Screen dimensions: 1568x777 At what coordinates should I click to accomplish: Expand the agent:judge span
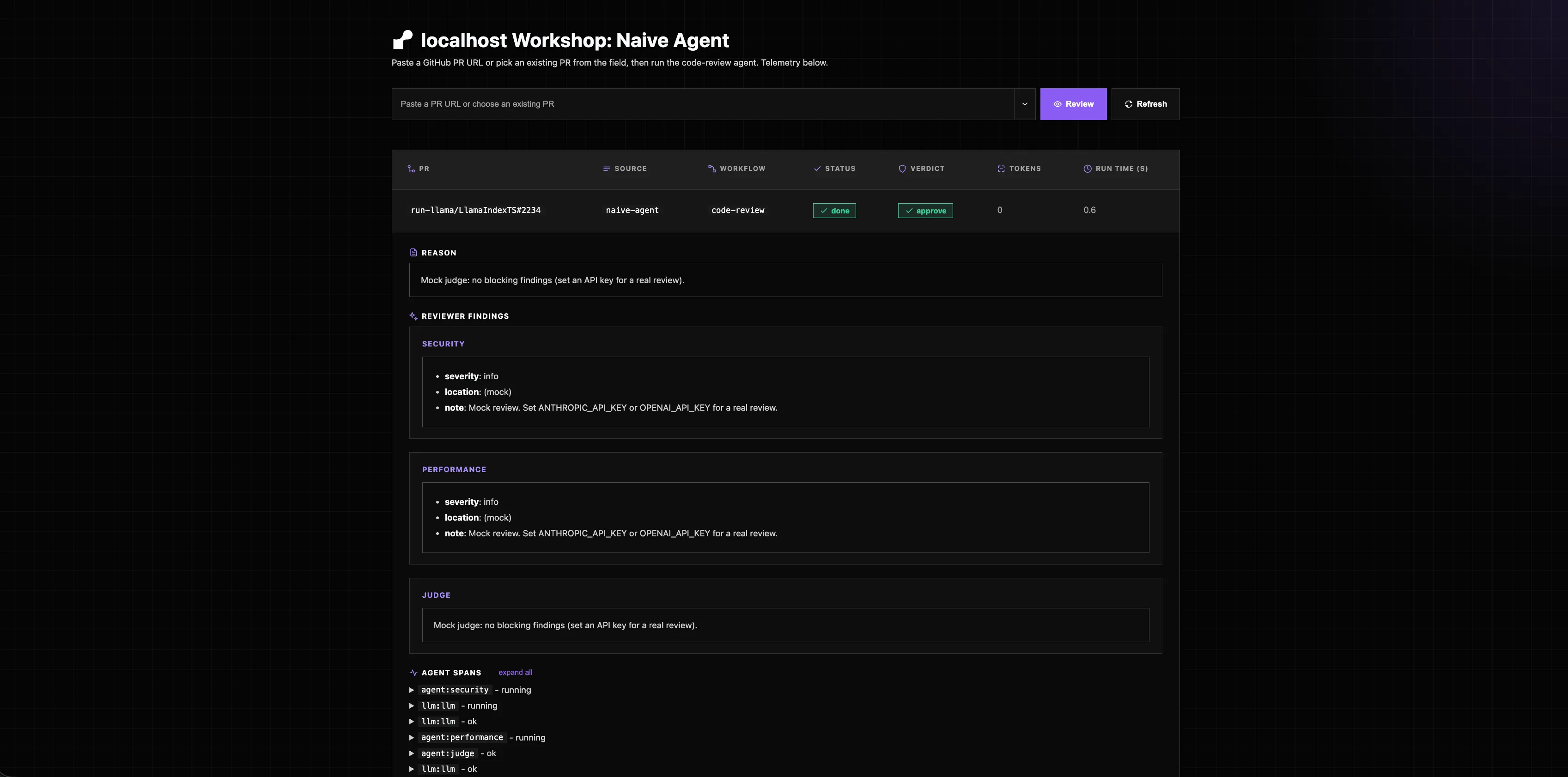pyautogui.click(x=412, y=753)
